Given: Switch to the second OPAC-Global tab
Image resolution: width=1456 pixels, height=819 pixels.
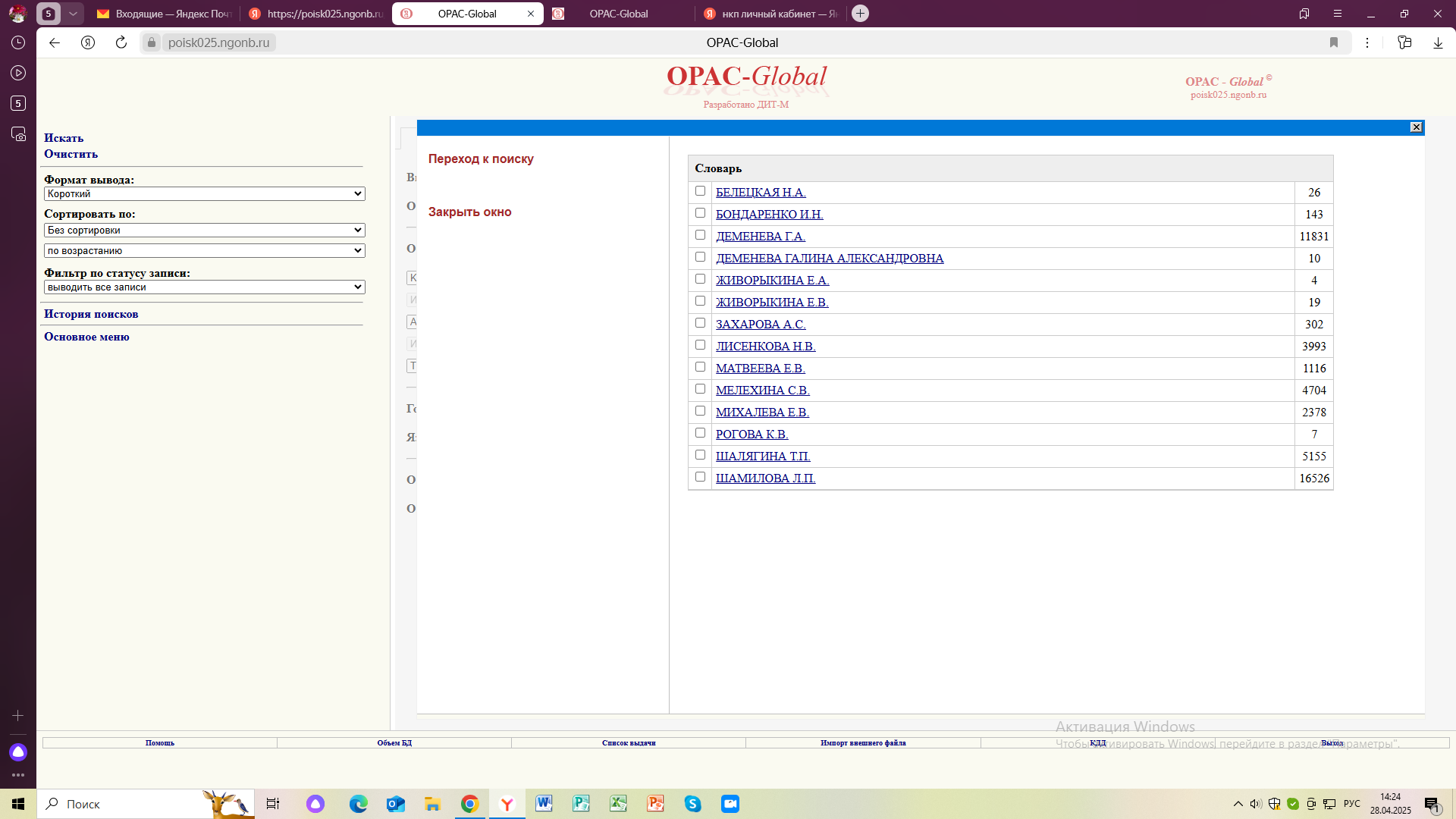Looking at the screenshot, I should pos(618,14).
